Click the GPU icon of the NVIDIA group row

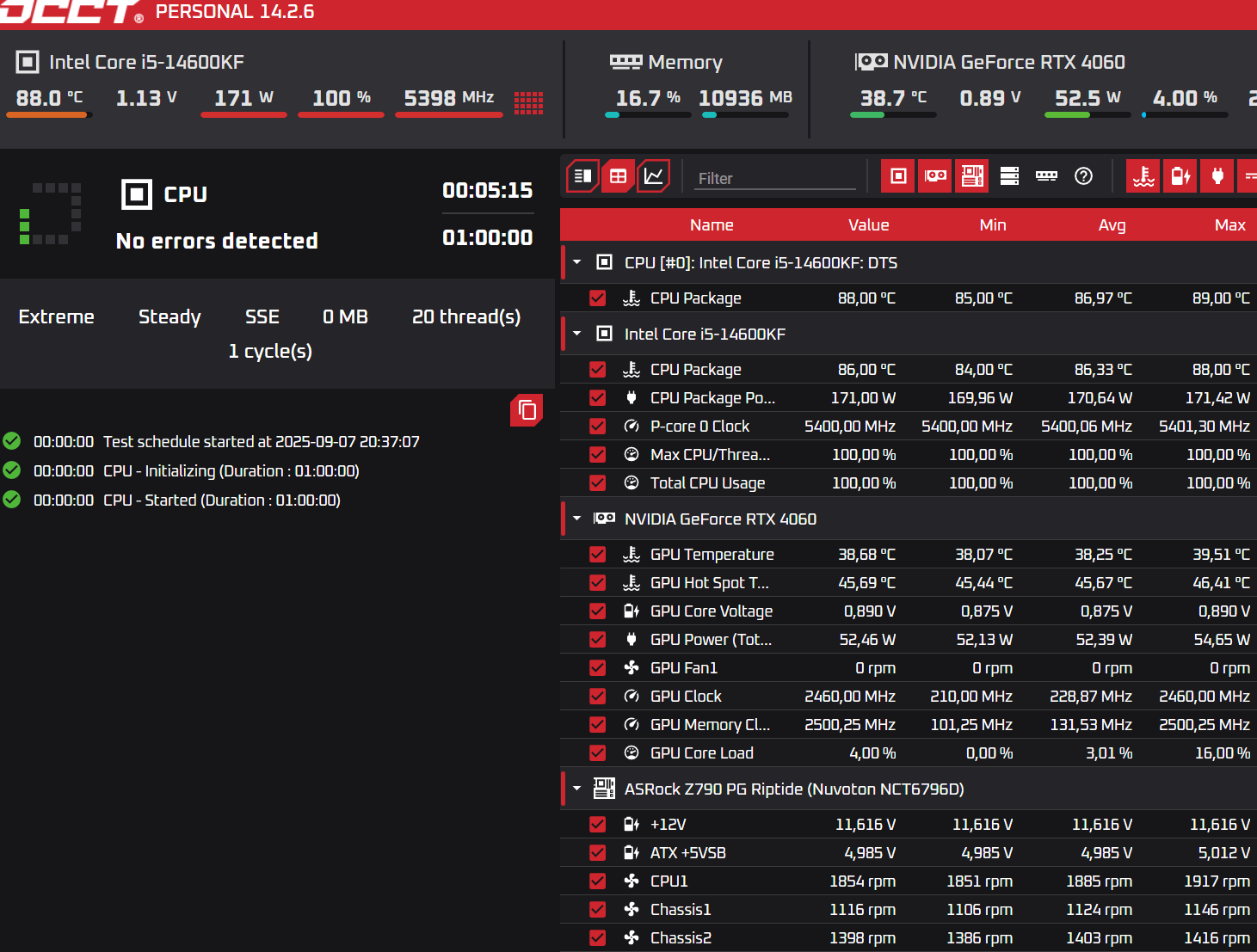point(604,519)
